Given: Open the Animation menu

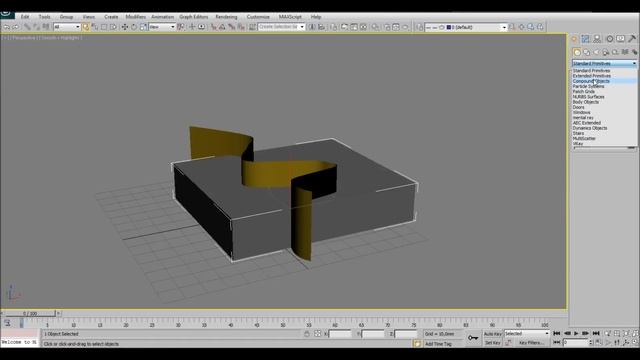Looking at the screenshot, I should coord(162,17).
